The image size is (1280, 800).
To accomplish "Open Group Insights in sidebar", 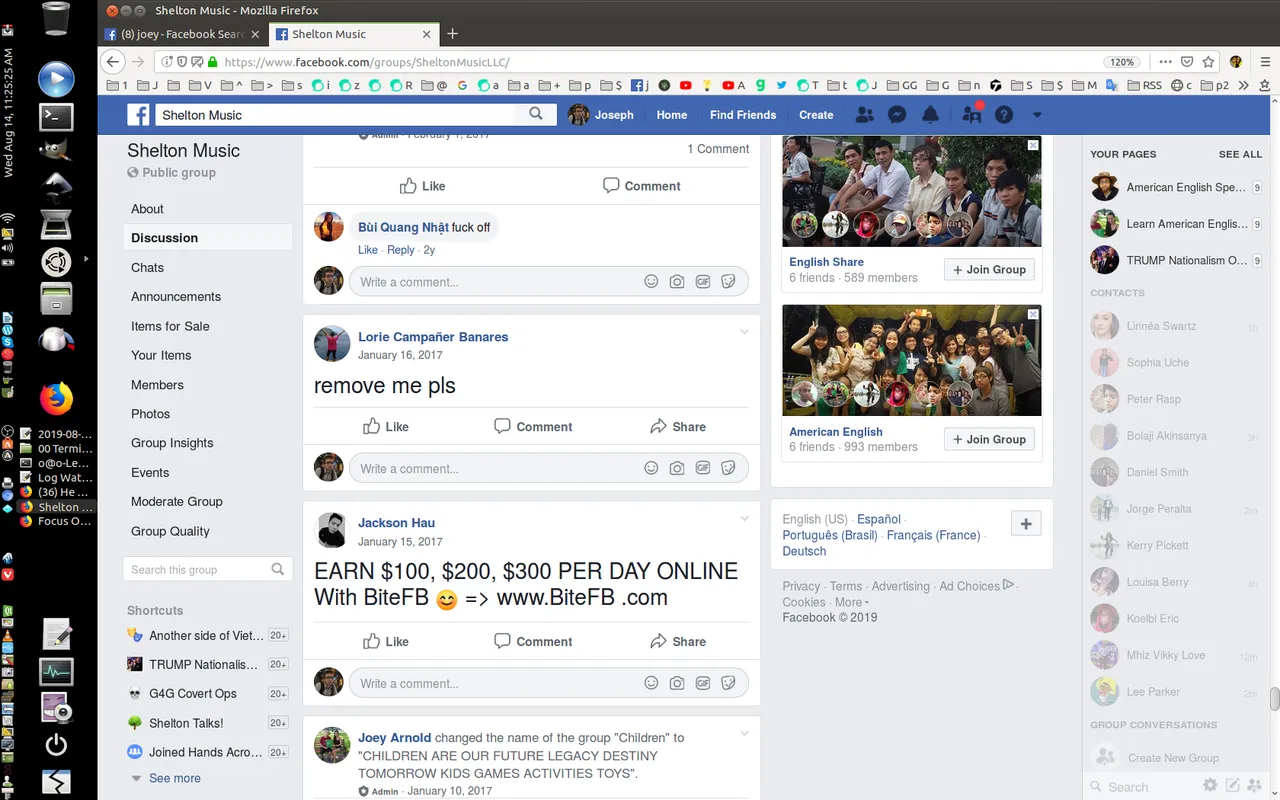I will tap(172, 443).
